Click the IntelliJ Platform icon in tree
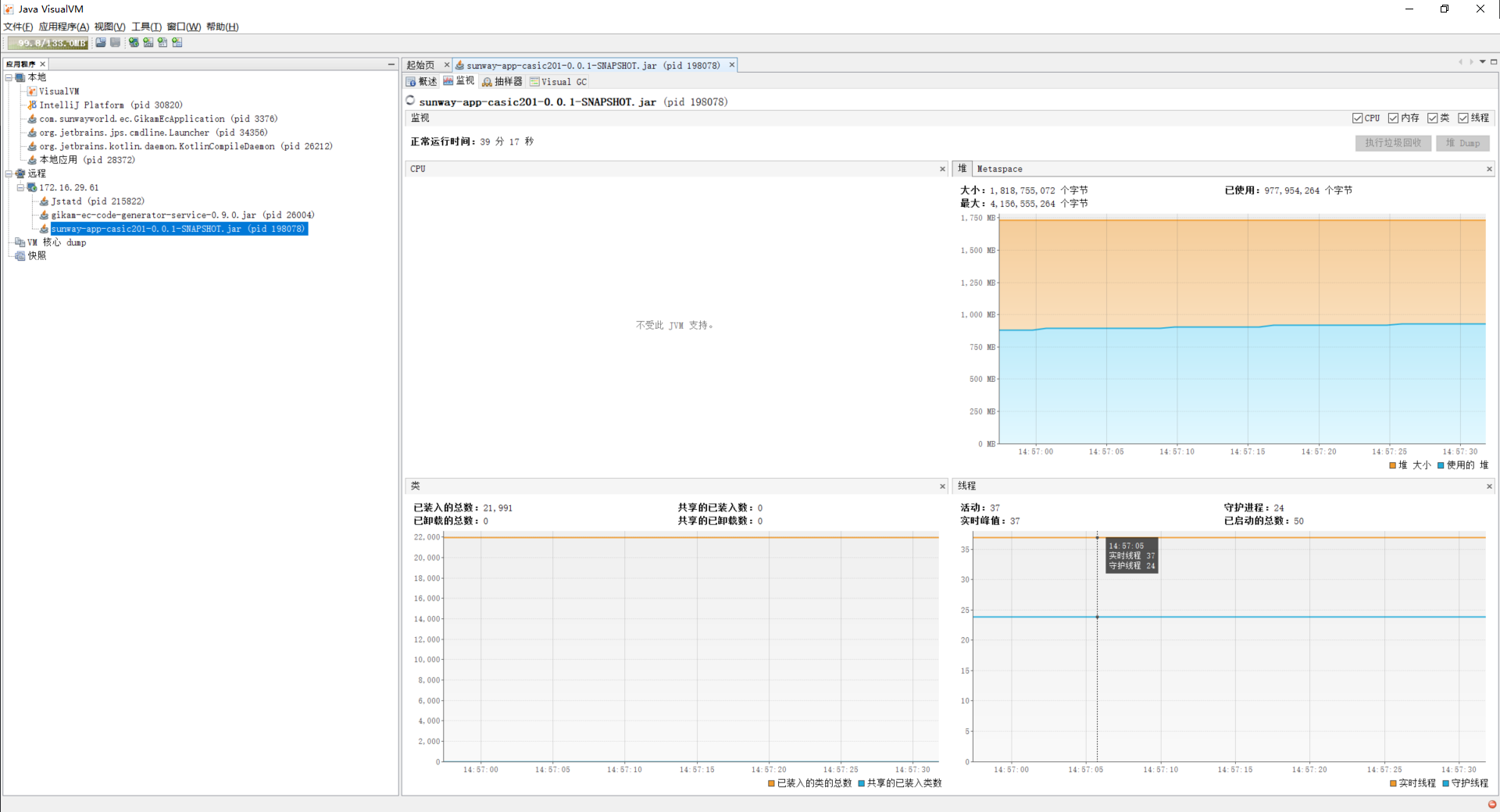1500x812 pixels. [32, 105]
